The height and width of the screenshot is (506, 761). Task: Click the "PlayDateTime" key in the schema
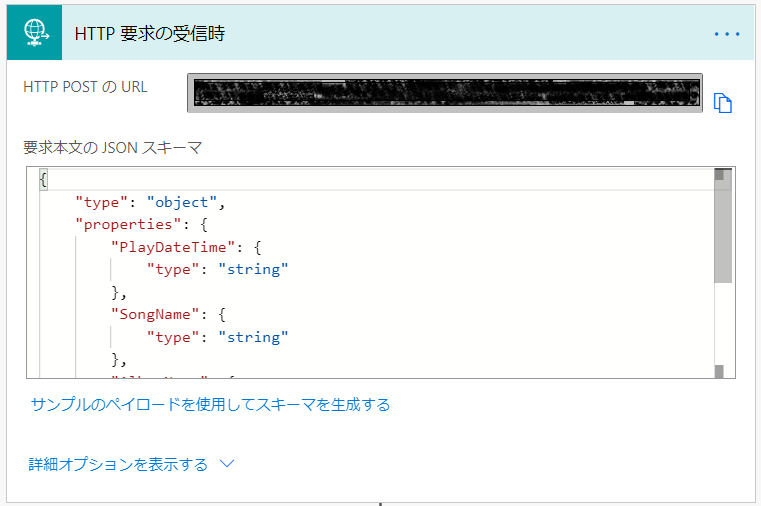173,247
